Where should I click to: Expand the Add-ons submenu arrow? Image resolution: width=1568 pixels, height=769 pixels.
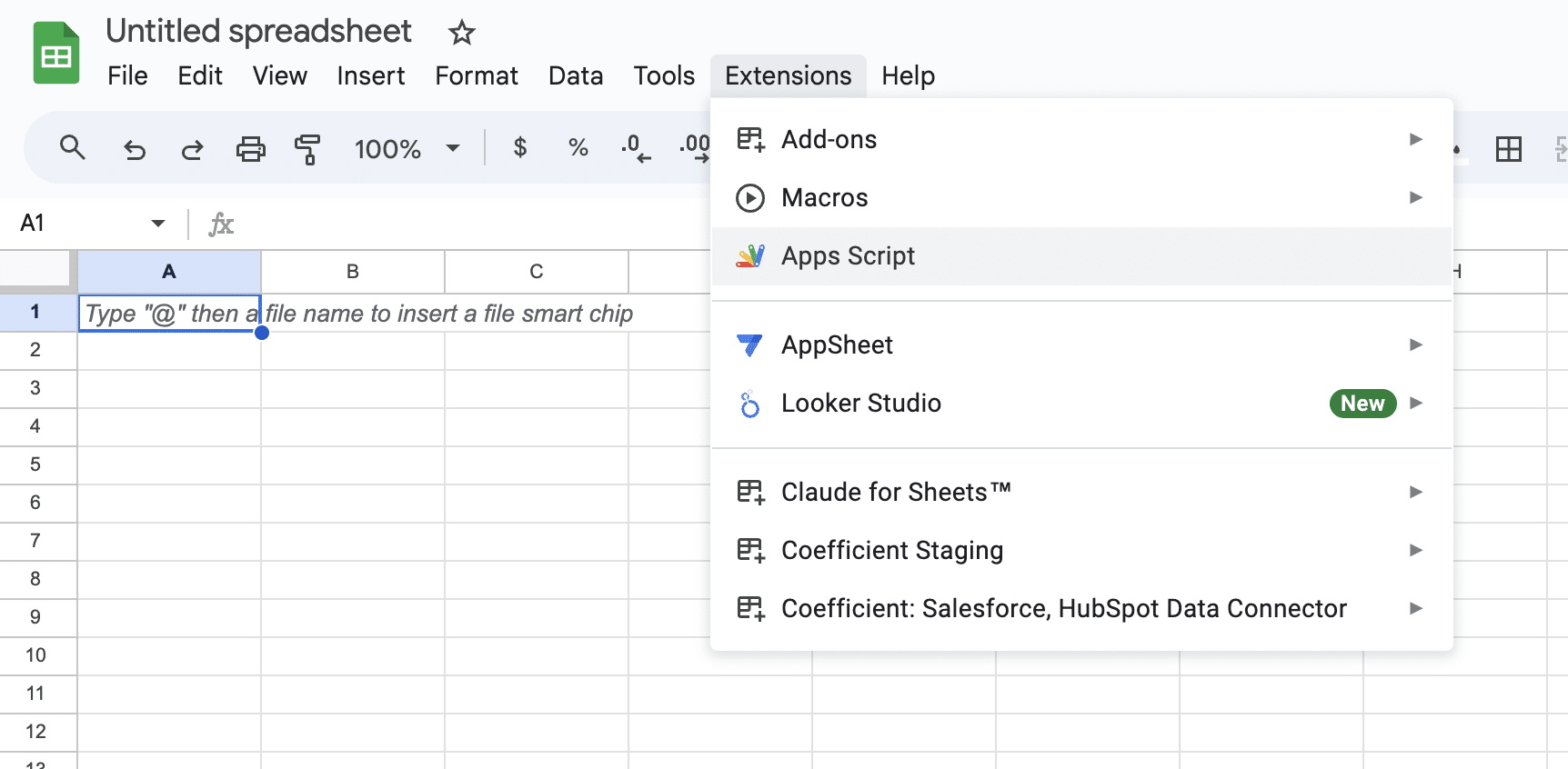click(1416, 139)
